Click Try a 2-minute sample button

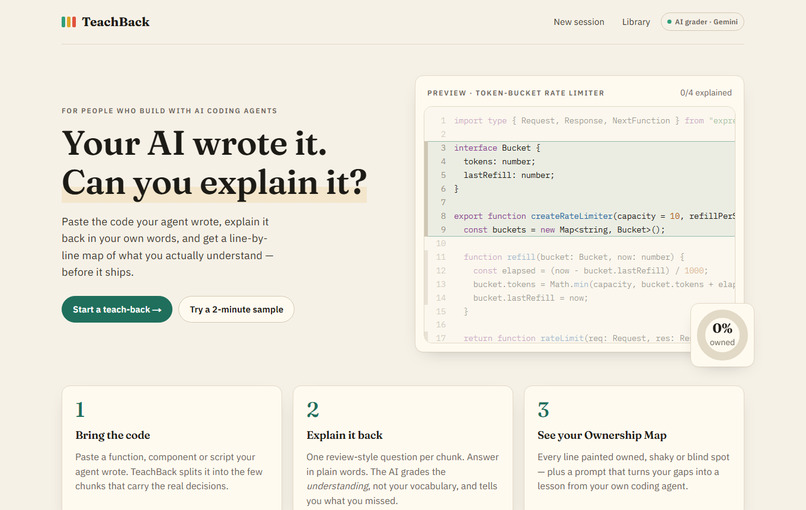coord(236,309)
